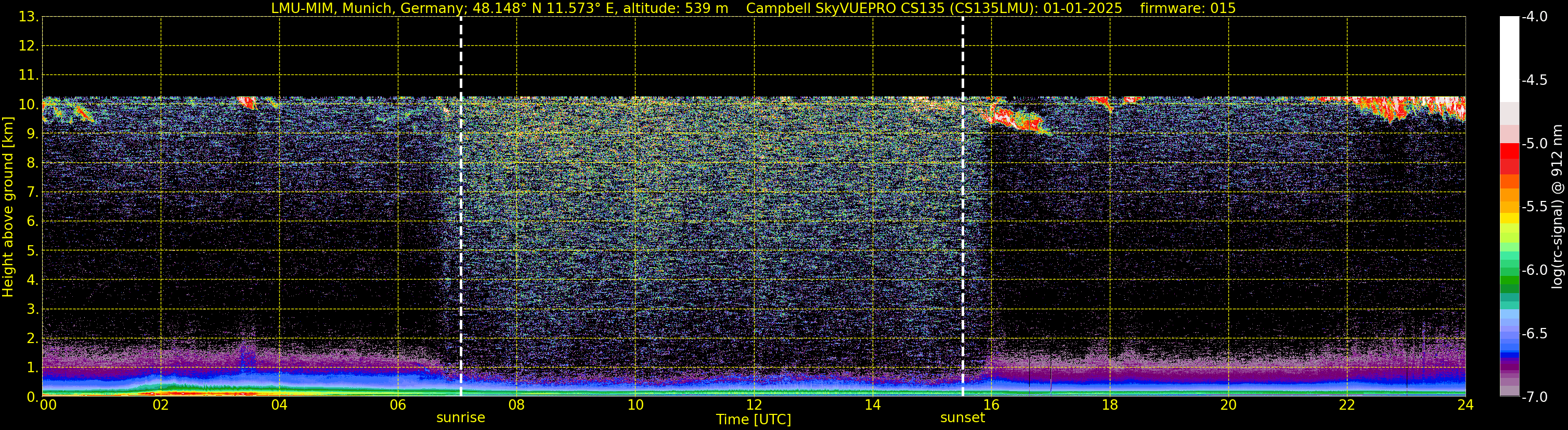Click the '12' tick on the time axis
The height and width of the screenshot is (430, 1568).
click(x=754, y=405)
